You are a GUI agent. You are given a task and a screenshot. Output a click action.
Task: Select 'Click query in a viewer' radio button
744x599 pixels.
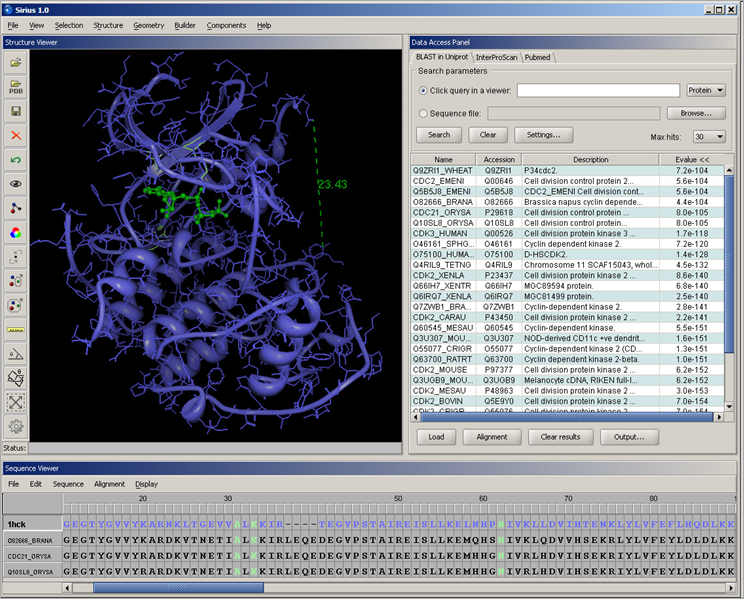tap(424, 90)
